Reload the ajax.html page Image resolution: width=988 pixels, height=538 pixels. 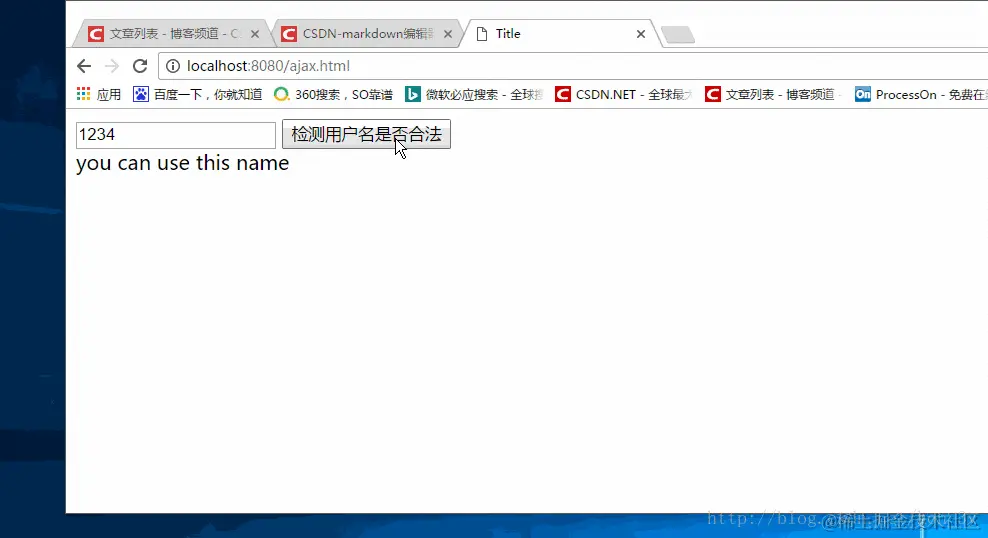click(x=140, y=66)
